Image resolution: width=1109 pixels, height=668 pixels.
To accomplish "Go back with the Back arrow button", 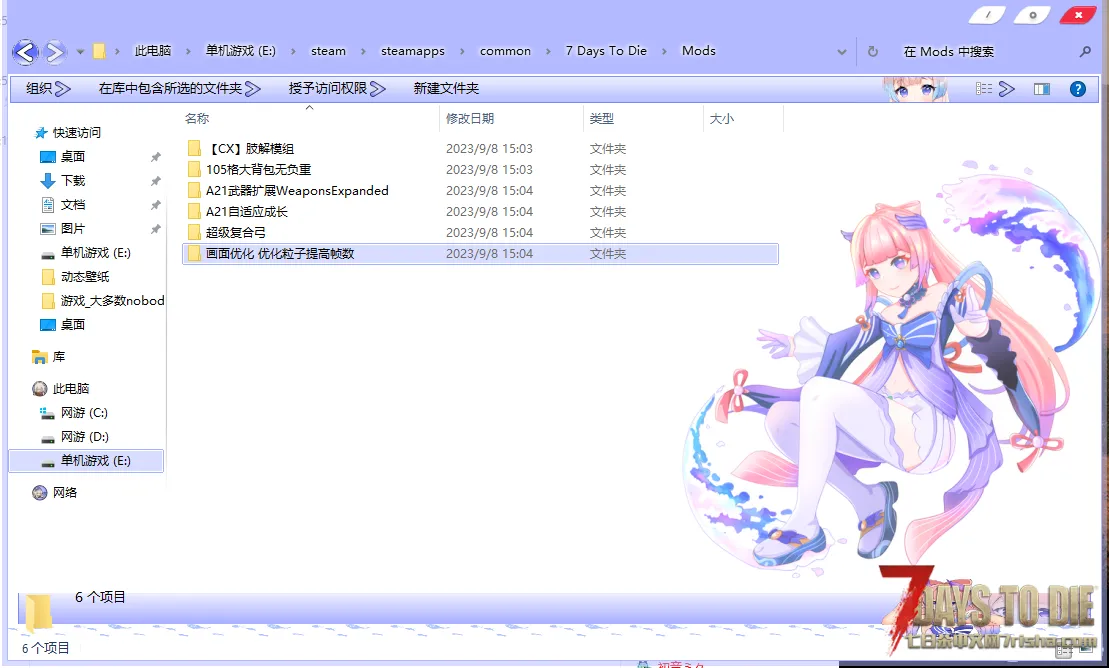I will point(25,52).
